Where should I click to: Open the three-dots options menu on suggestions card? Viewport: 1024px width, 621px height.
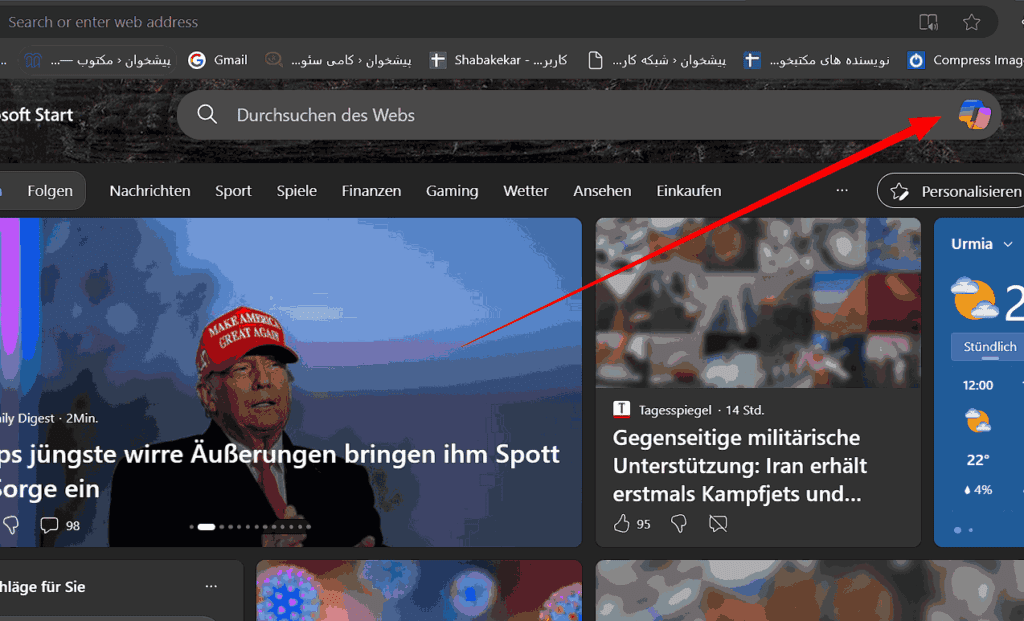click(x=211, y=586)
